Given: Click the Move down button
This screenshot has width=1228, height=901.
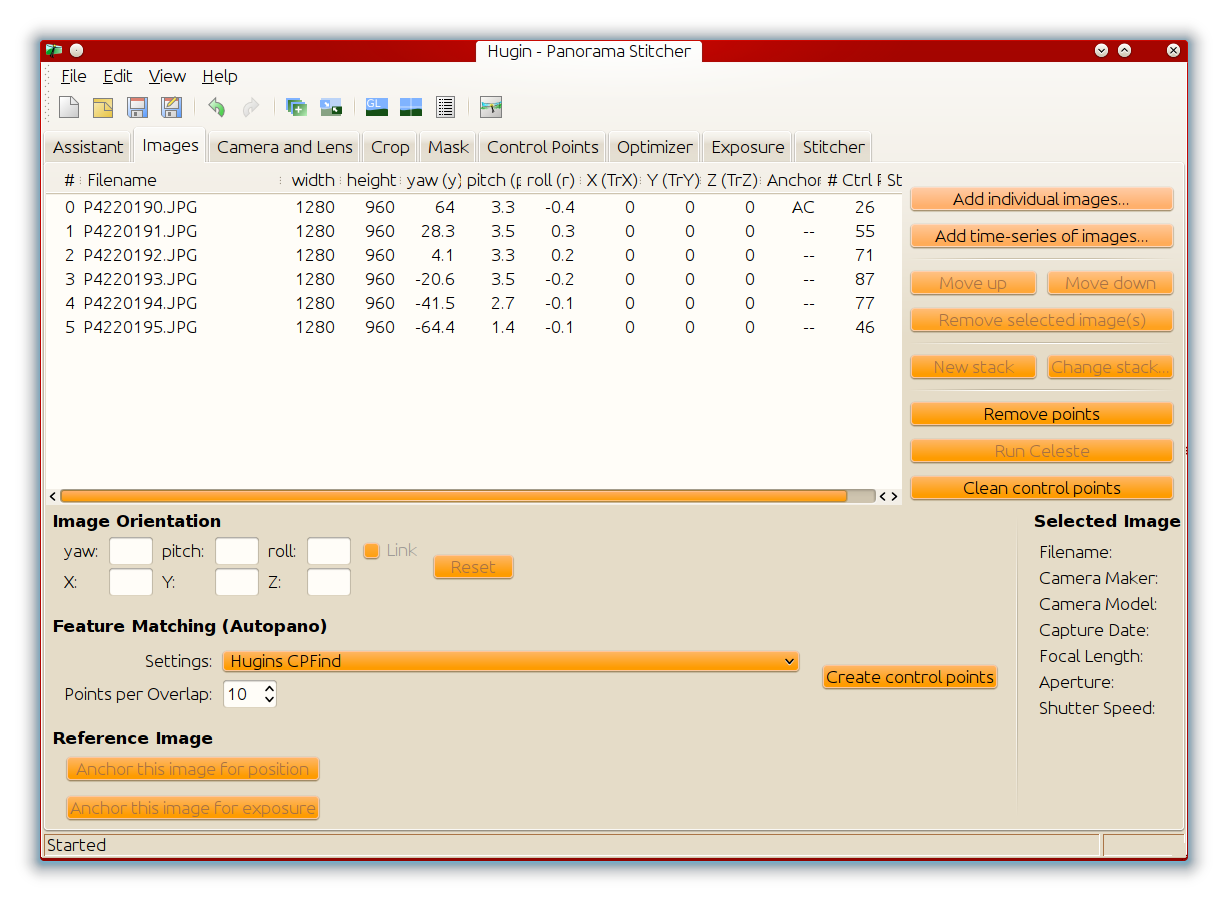Looking at the screenshot, I should point(1110,283).
